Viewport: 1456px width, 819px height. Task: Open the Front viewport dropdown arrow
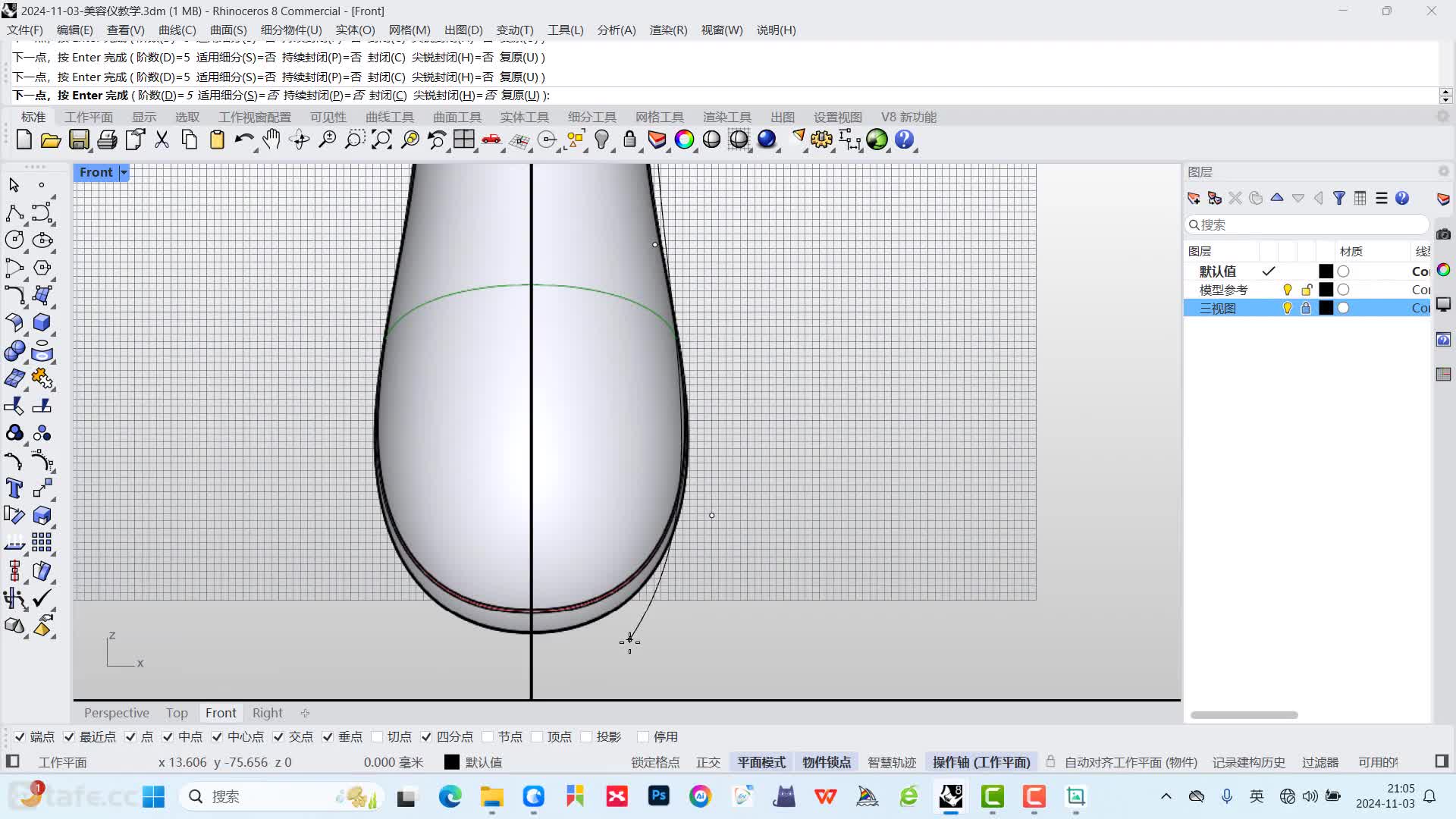point(124,172)
